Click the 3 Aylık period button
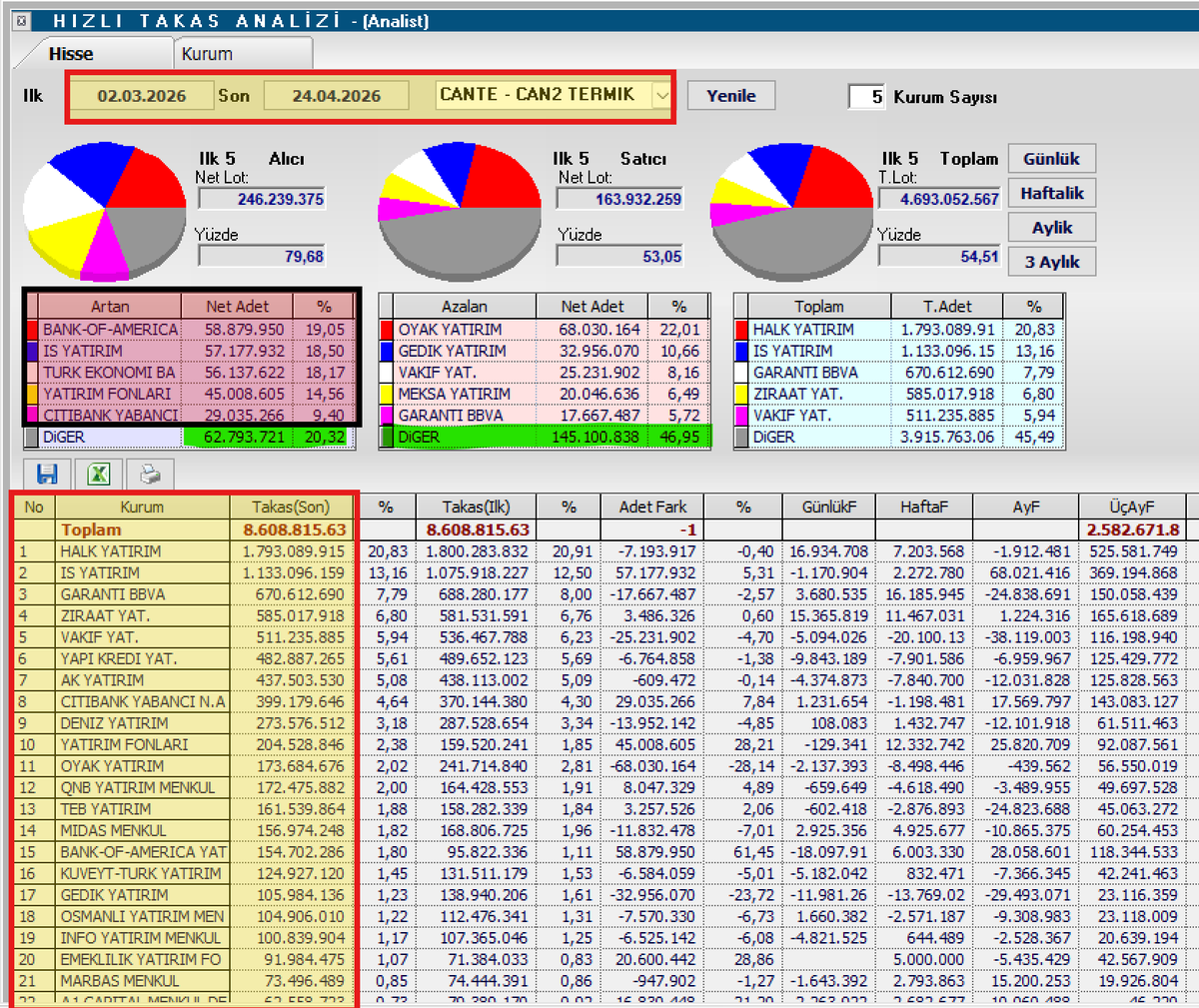The width and height of the screenshot is (1199, 1008). [1051, 262]
